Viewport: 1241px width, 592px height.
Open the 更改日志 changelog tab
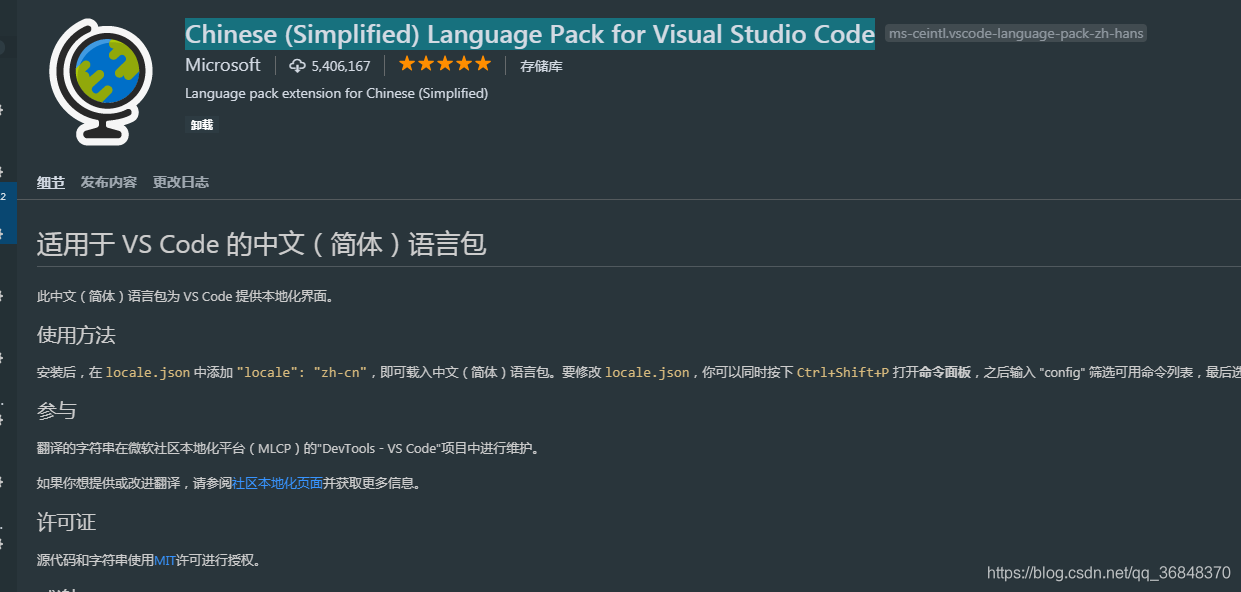[181, 182]
